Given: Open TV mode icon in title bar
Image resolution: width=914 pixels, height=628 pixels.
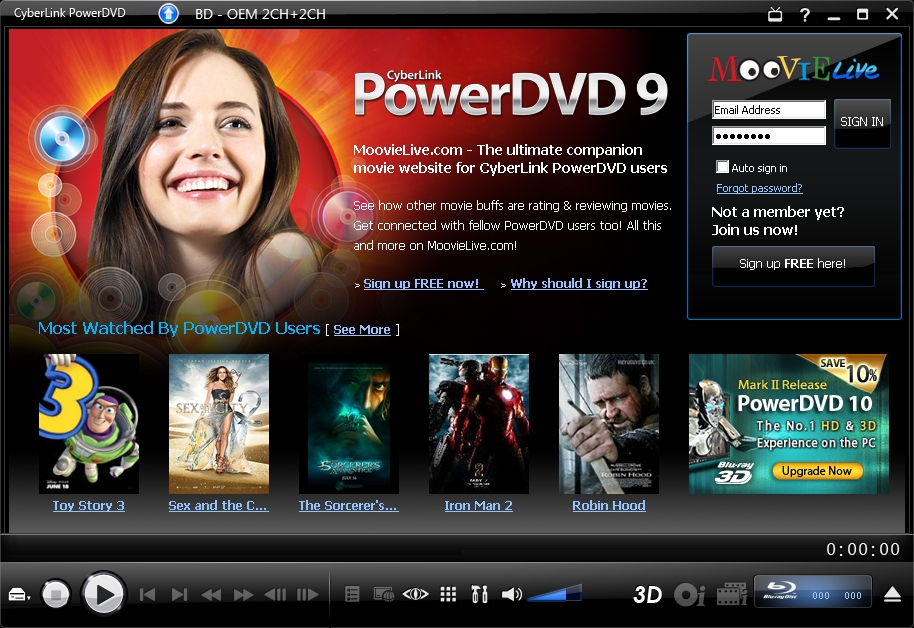Looking at the screenshot, I should (x=775, y=13).
